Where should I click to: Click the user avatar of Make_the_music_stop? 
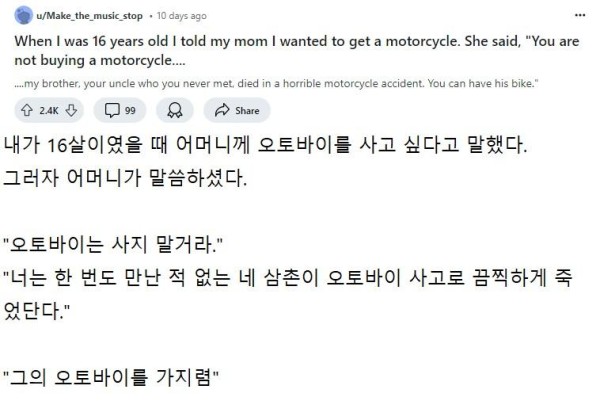(x=23, y=16)
